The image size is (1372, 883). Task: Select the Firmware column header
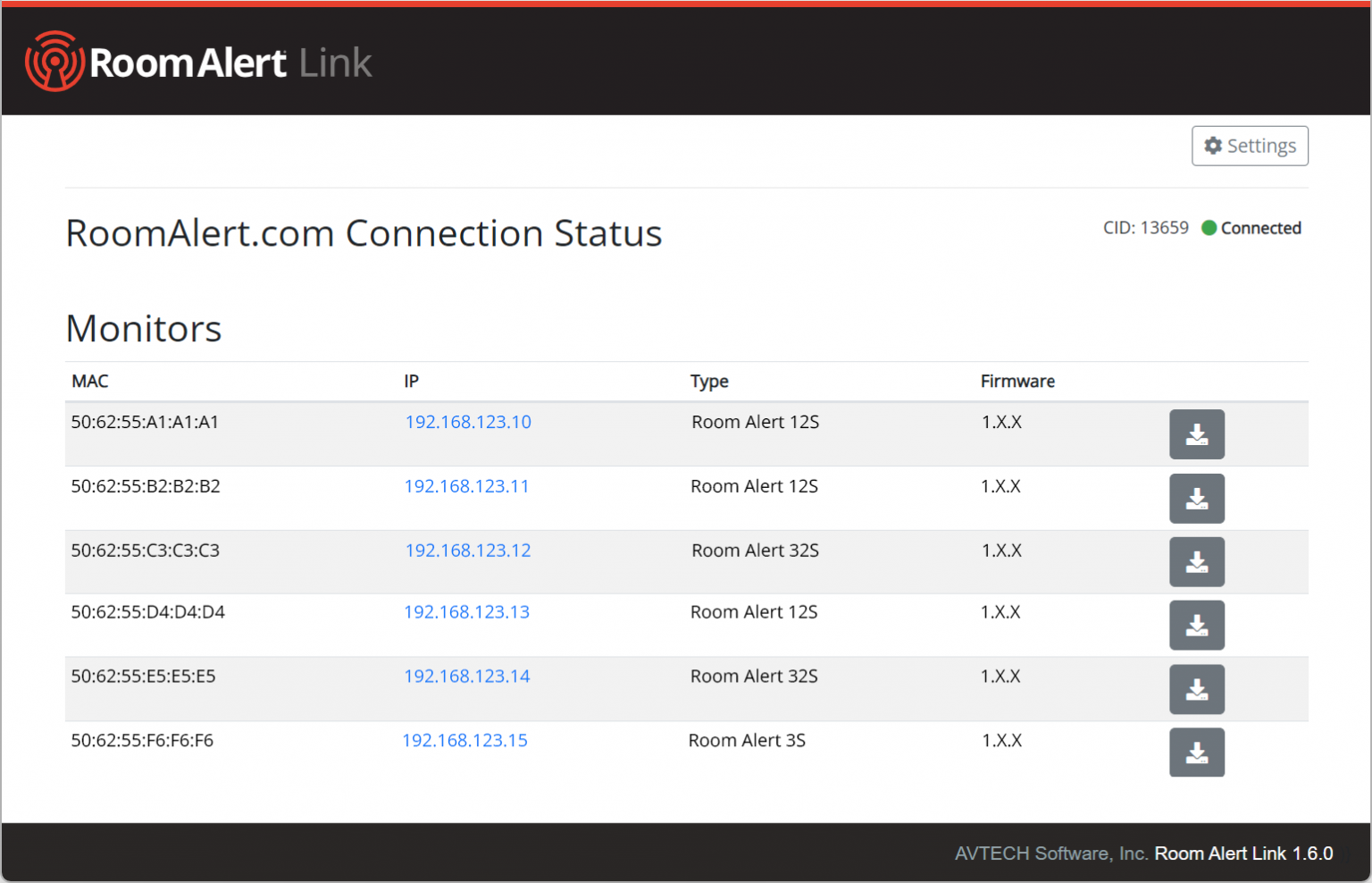point(1017,381)
